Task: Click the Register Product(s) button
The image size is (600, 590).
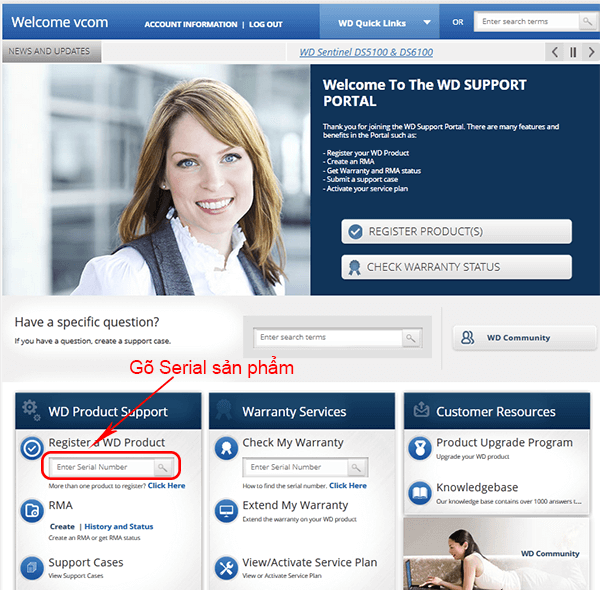Action: 457,231
